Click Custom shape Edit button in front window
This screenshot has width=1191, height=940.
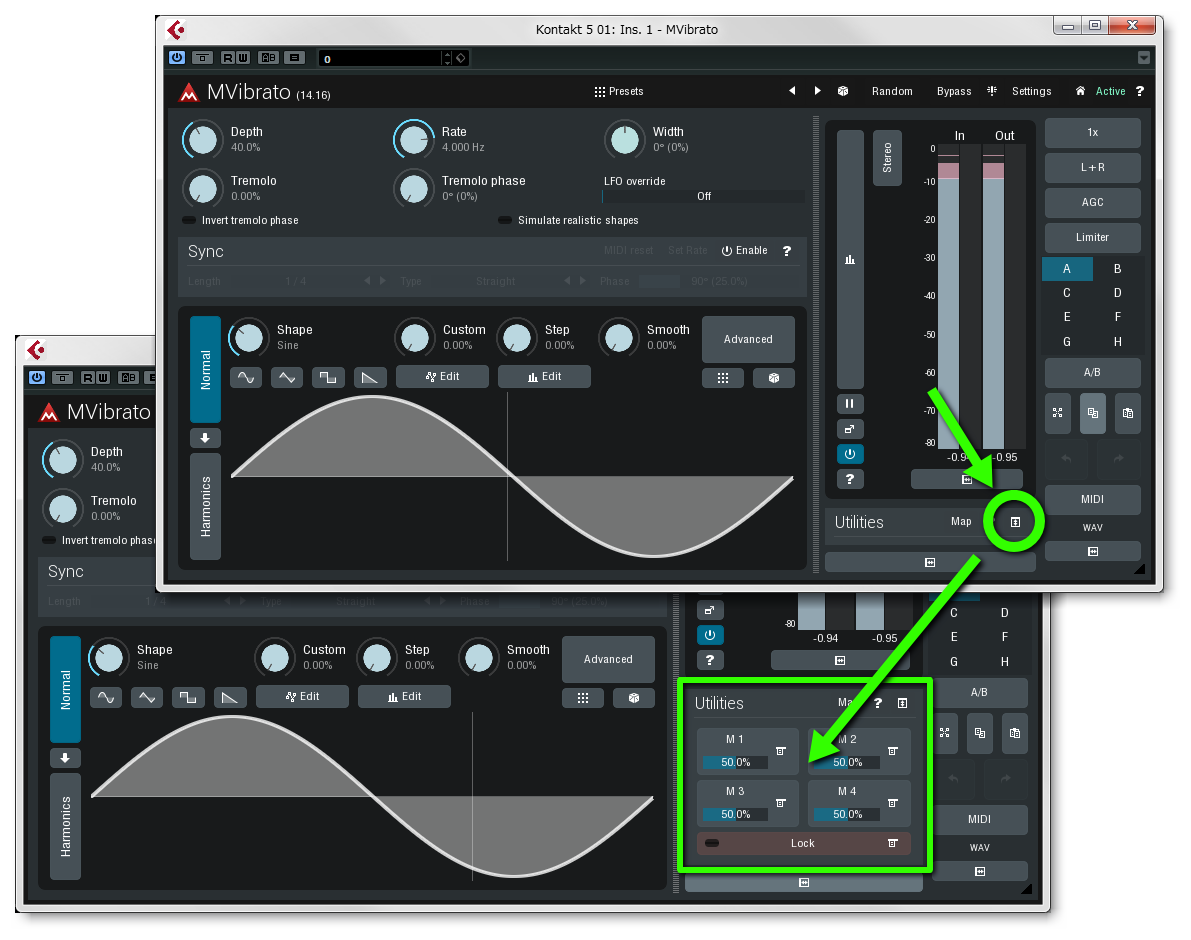tap(442, 377)
